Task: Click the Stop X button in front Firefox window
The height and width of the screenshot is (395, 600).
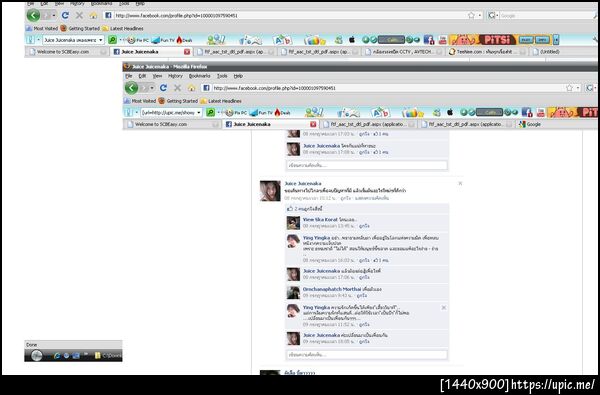Action: 178,88
